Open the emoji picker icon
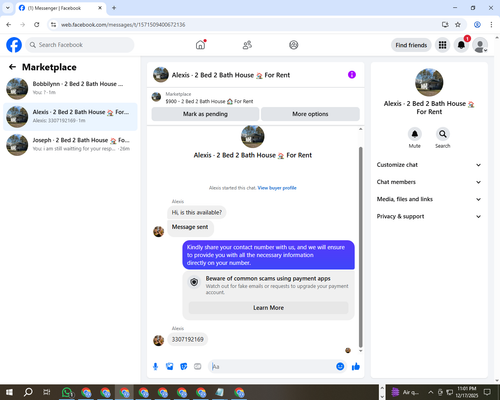The width and height of the screenshot is (500, 400). [340, 366]
